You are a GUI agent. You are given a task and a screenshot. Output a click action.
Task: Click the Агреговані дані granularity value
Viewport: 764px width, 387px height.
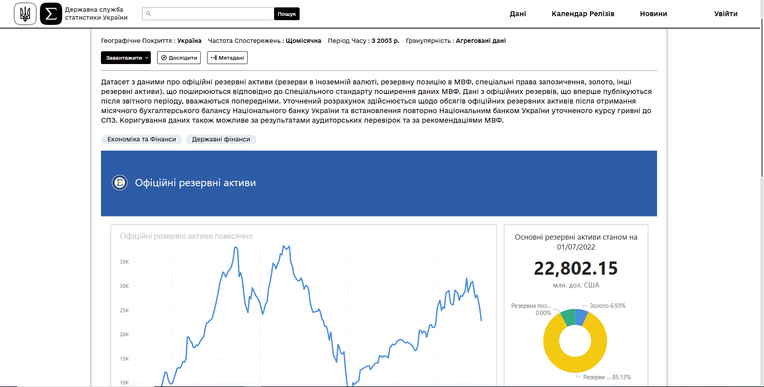[481, 41]
